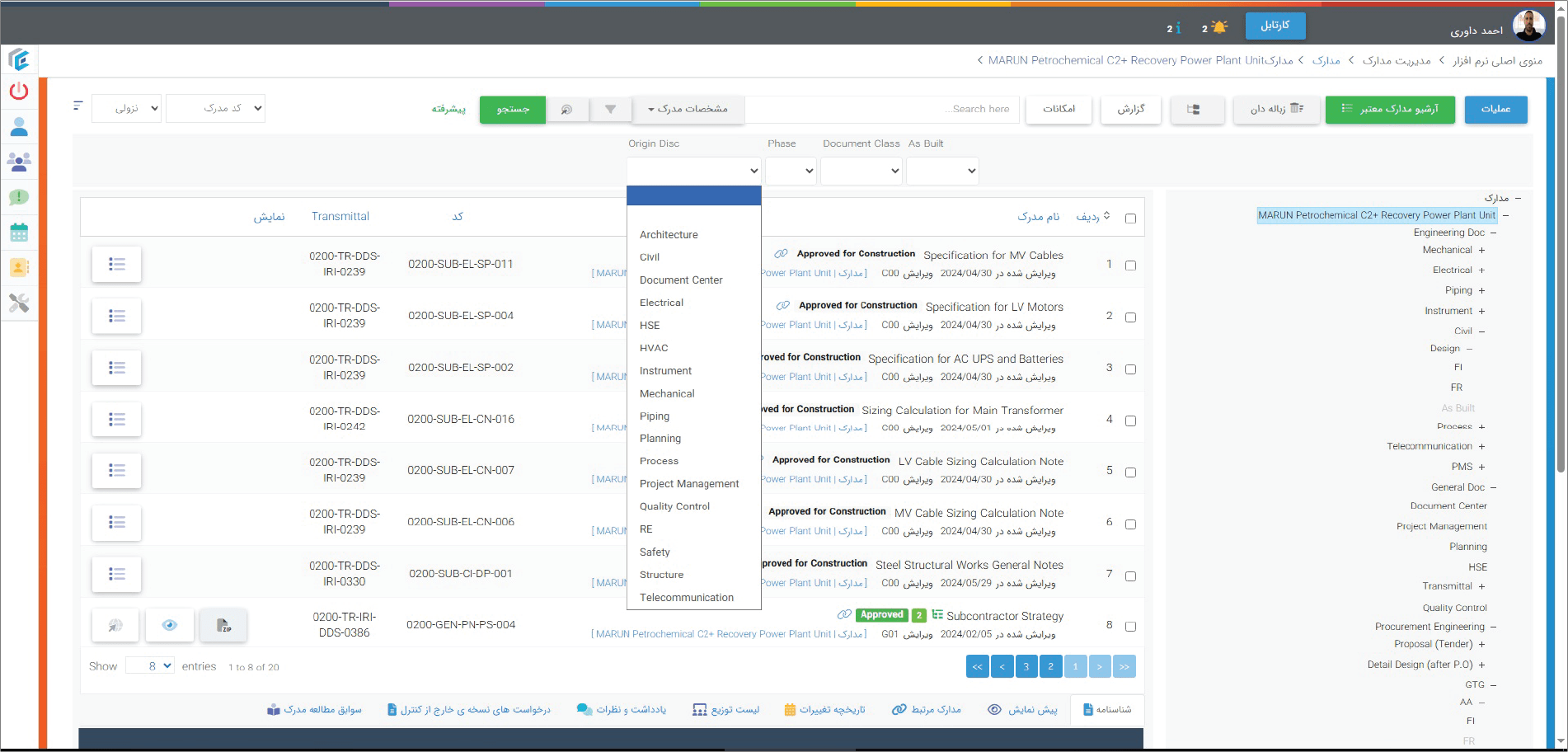Open the calendar icon in left sidebar
Screen dimensions: 1568x752
point(19,233)
